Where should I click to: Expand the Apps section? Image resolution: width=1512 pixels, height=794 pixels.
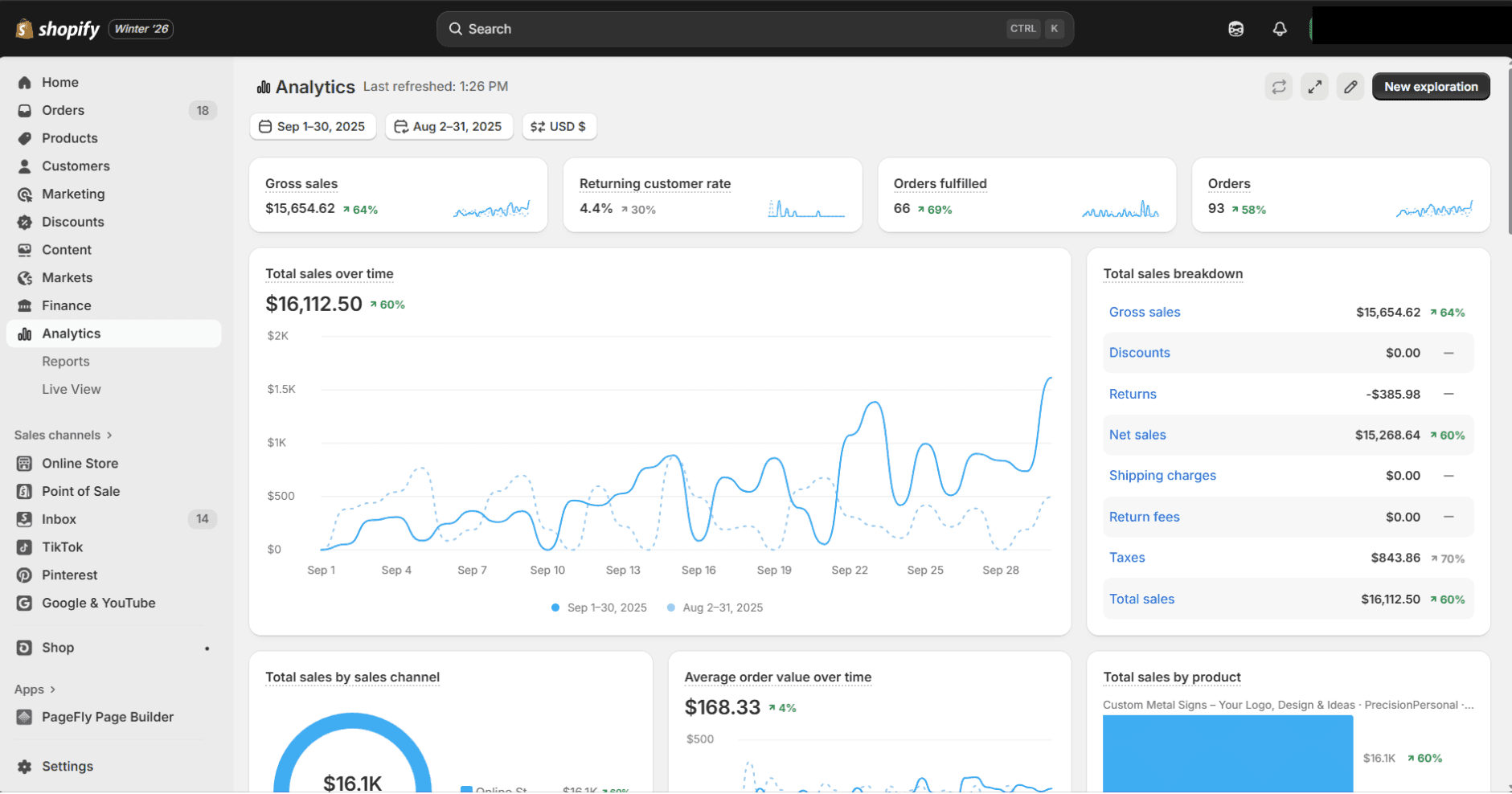coord(35,690)
